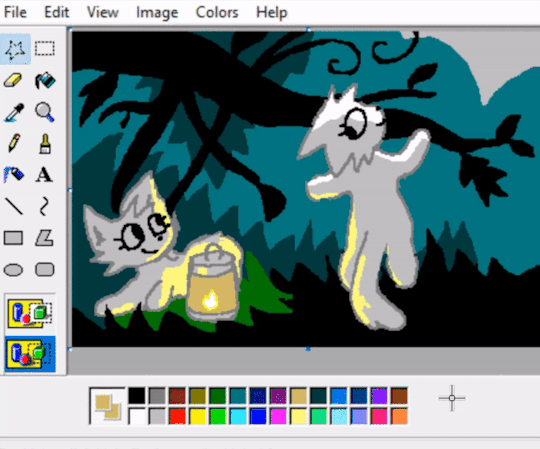This screenshot has width=540, height=449.
Task: Choose the bright green swatch
Action: (218, 416)
